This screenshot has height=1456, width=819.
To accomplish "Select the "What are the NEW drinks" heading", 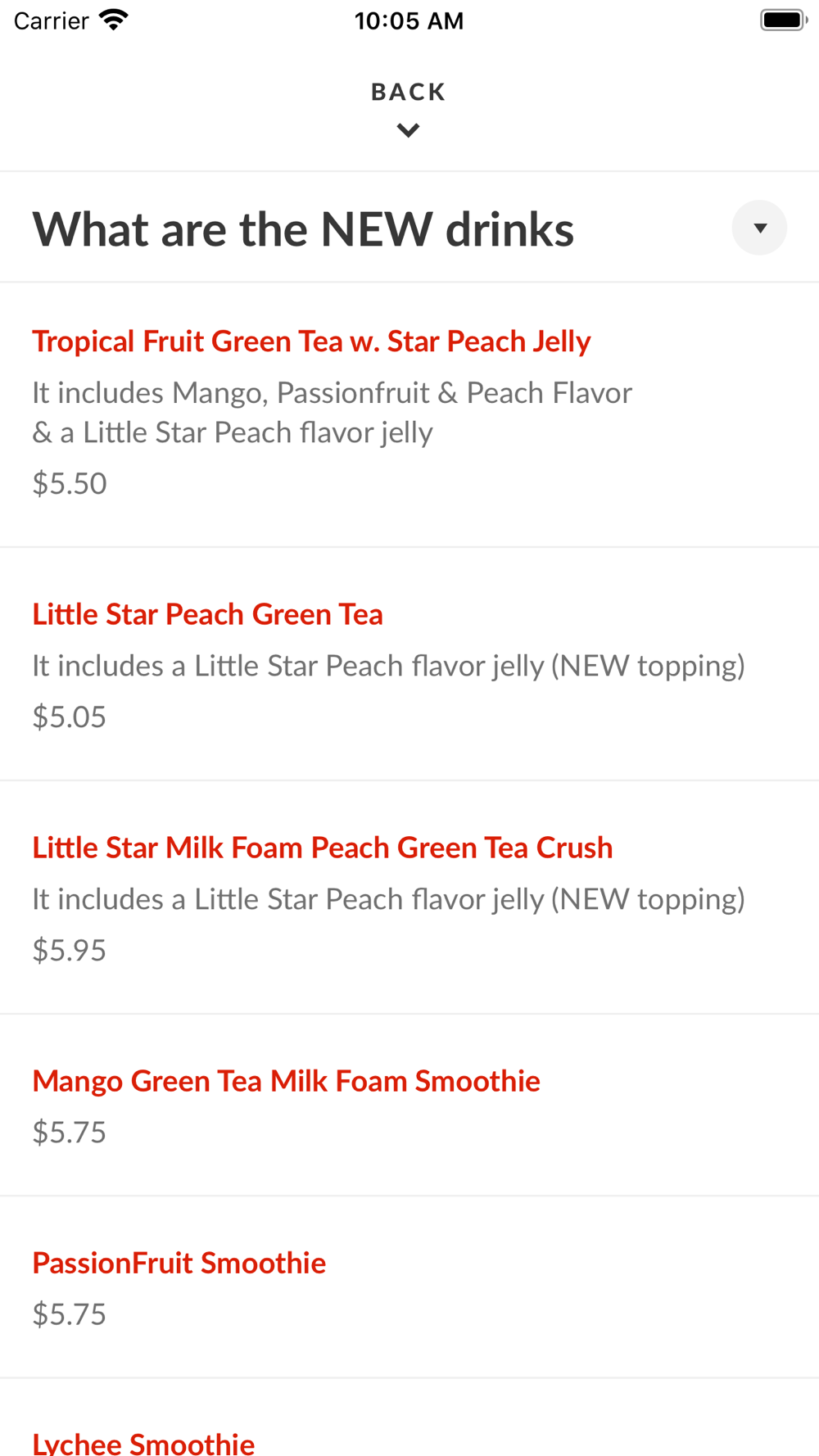I will point(303,229).
